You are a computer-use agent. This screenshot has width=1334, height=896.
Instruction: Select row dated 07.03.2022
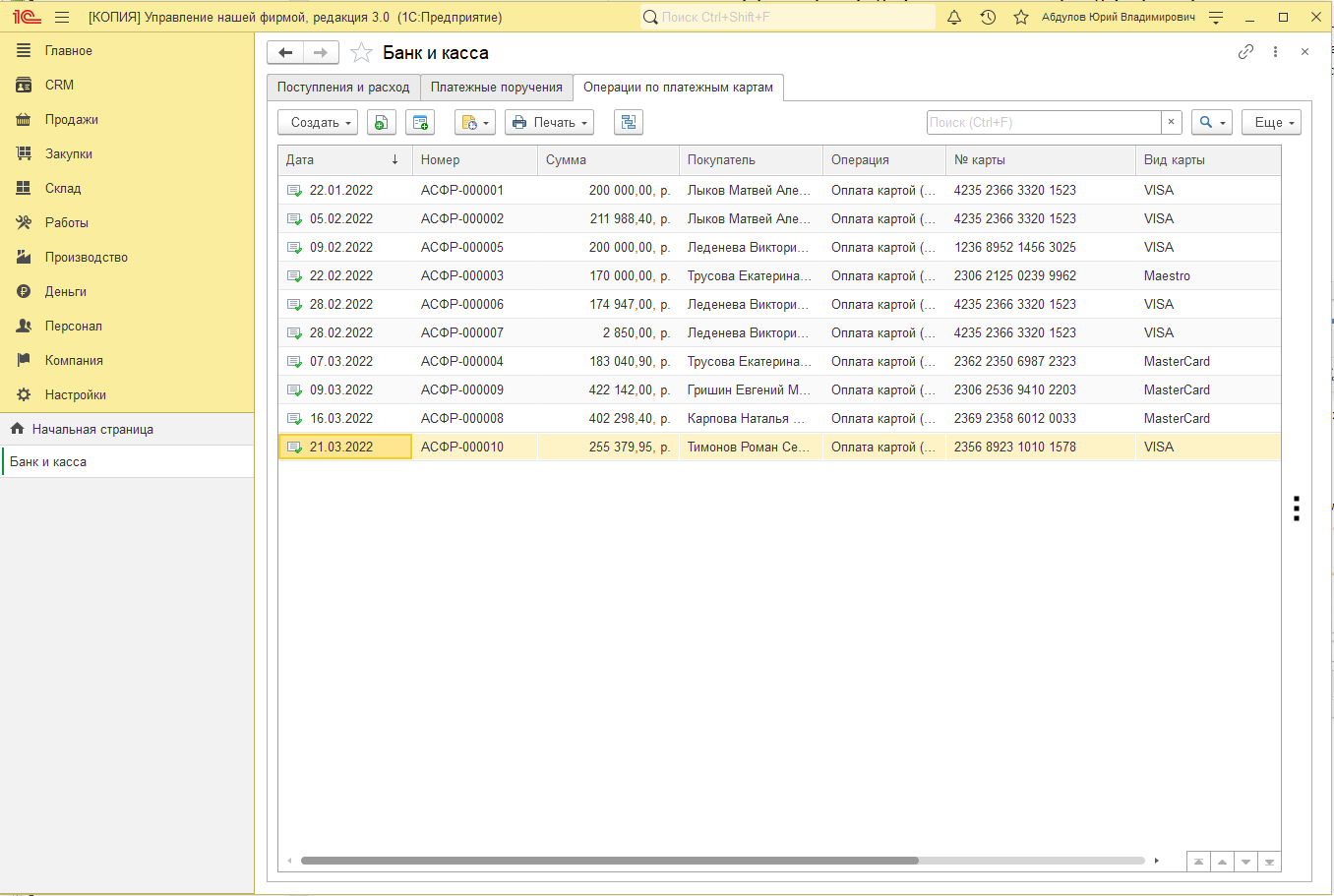point(779,361)
